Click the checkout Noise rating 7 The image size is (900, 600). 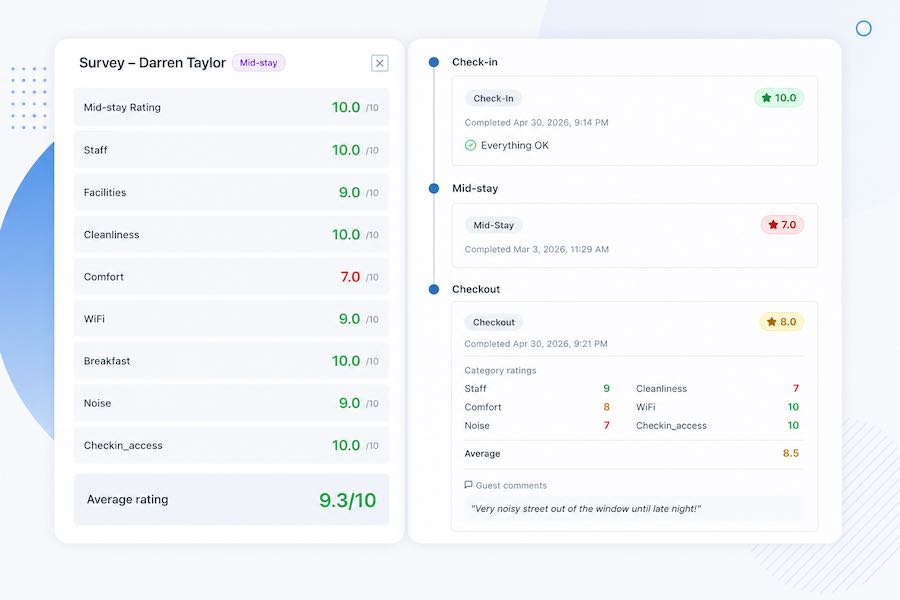(606, 425)
